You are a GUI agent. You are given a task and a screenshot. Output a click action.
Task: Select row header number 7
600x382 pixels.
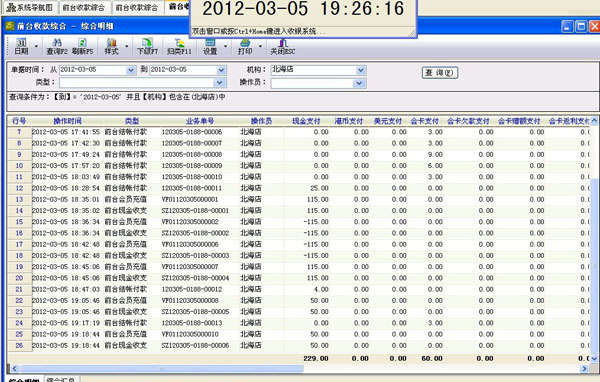[19, 132]
